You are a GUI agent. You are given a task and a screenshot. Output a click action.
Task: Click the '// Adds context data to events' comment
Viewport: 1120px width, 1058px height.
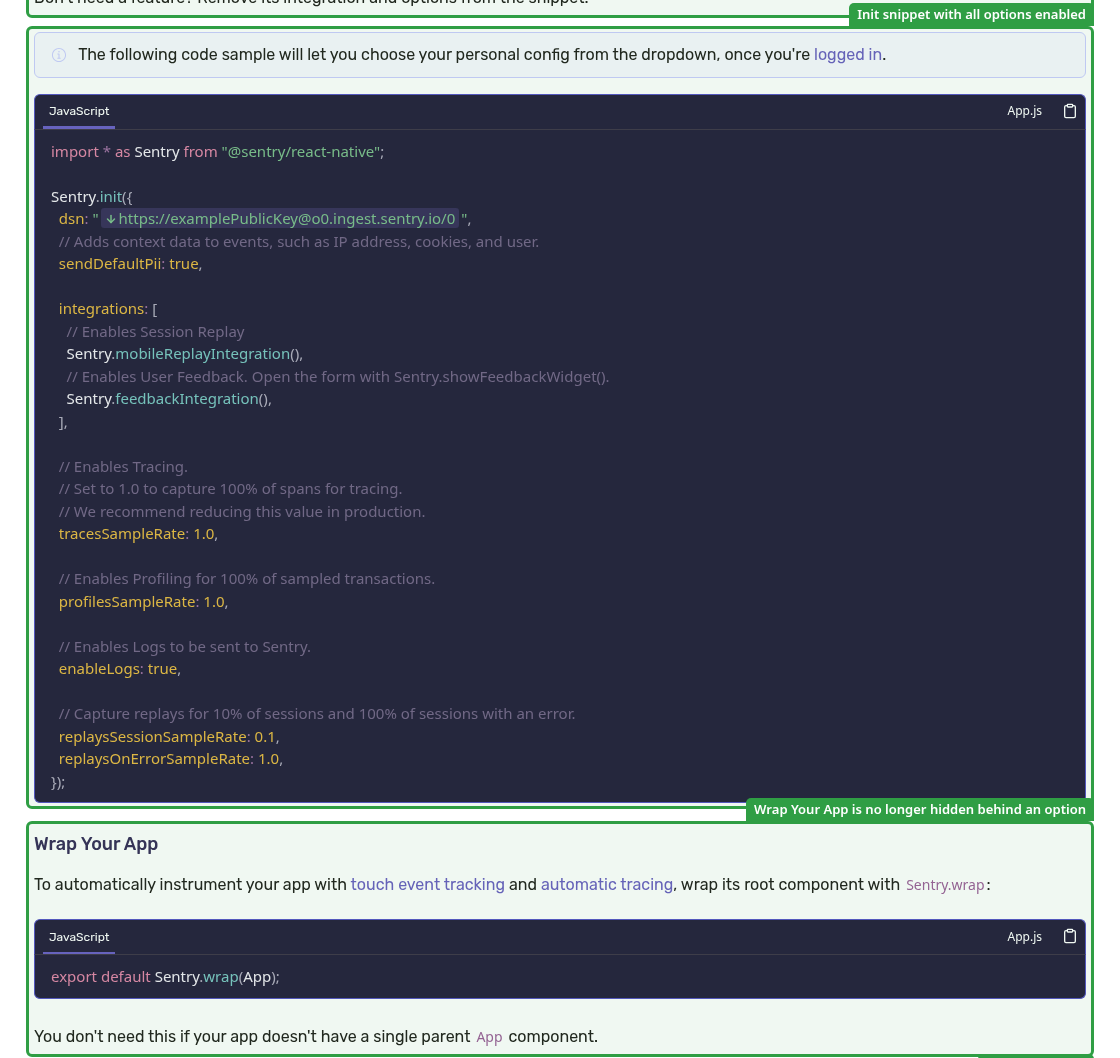coord(299,242)
